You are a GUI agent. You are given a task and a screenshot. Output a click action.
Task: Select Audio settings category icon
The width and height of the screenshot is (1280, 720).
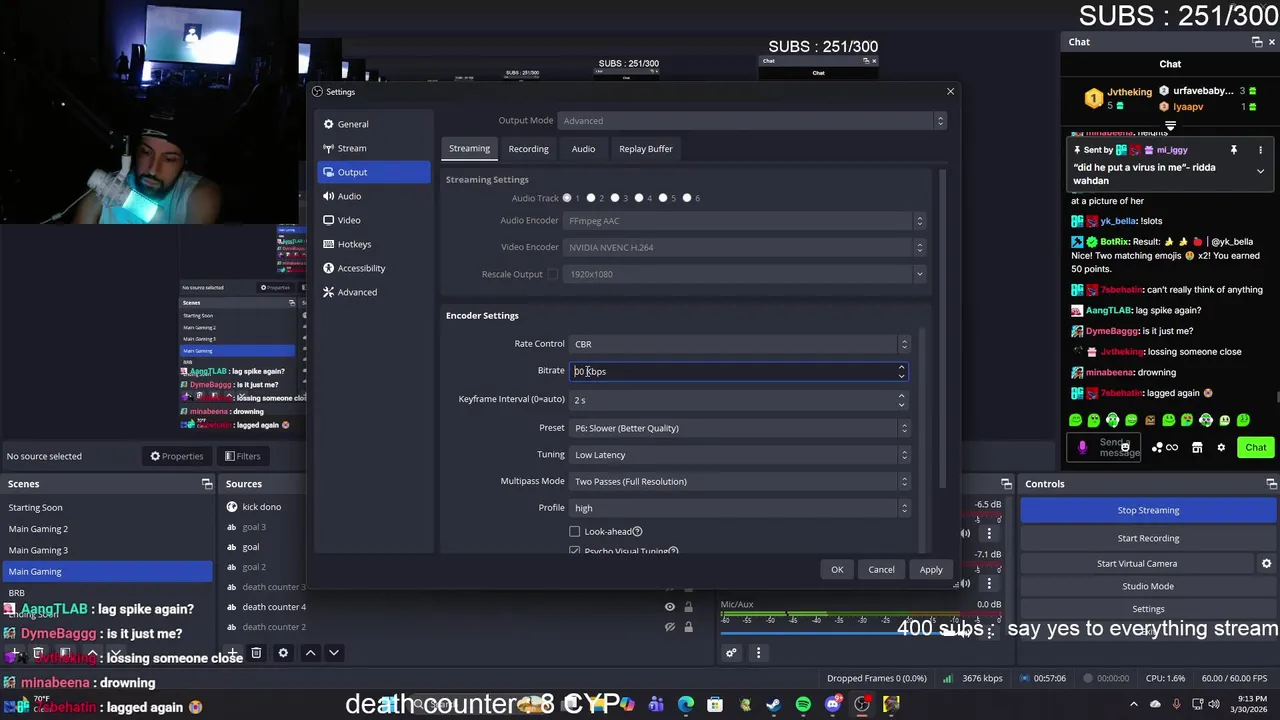coord(329,196)
